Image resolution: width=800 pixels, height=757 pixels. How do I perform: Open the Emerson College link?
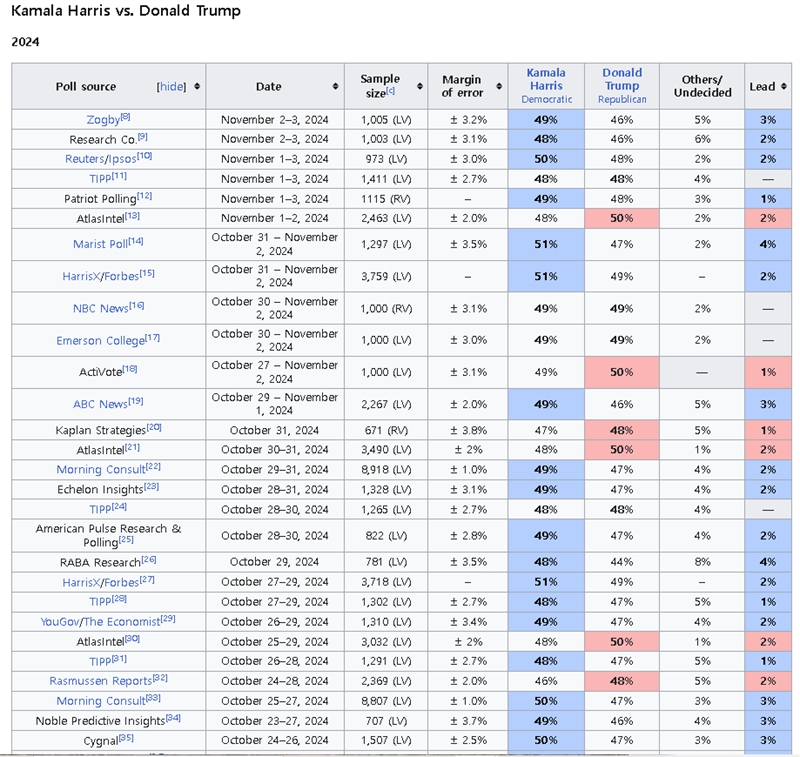tap(100, 341)
